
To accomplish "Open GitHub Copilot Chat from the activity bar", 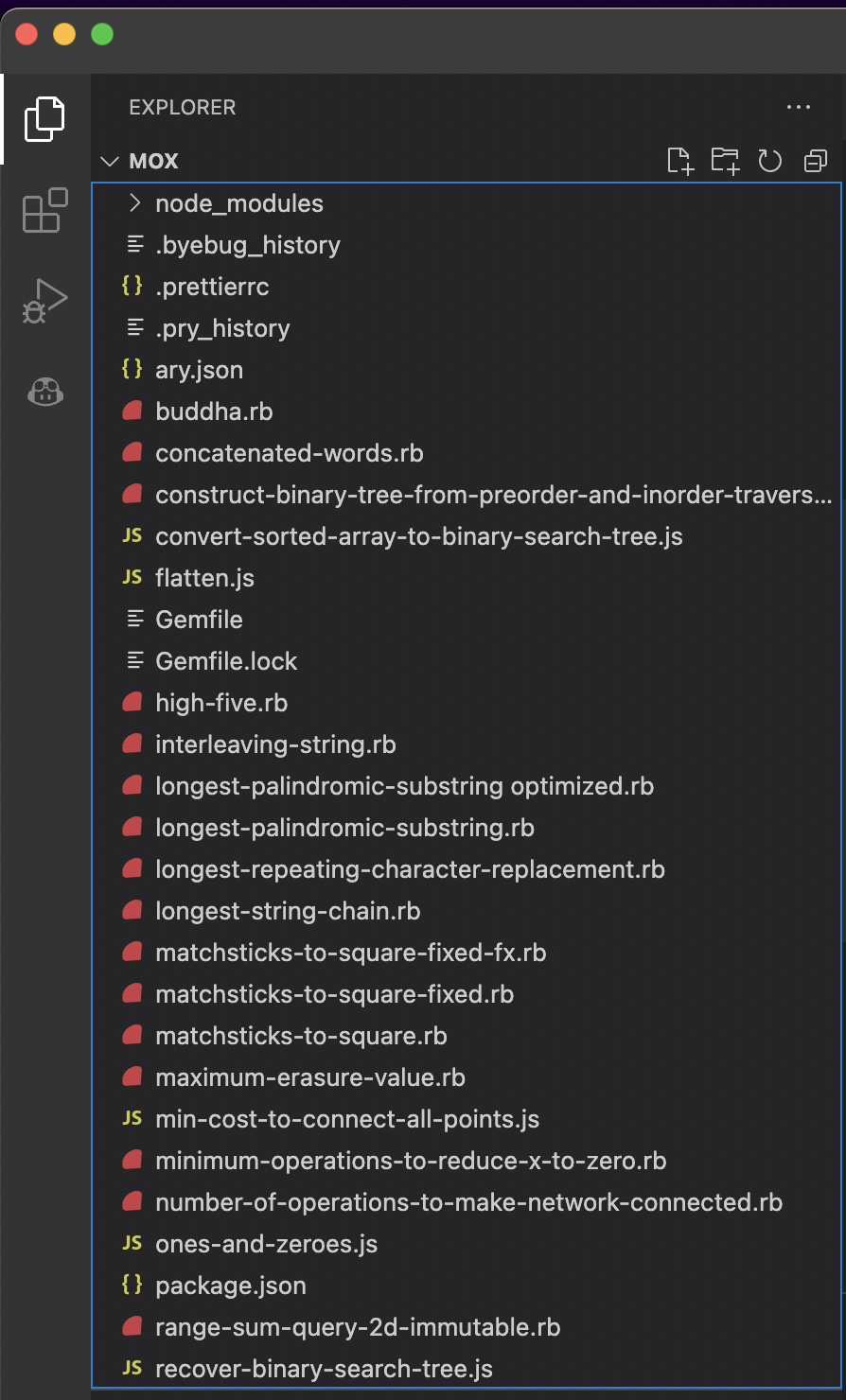I will coord(43,392).
